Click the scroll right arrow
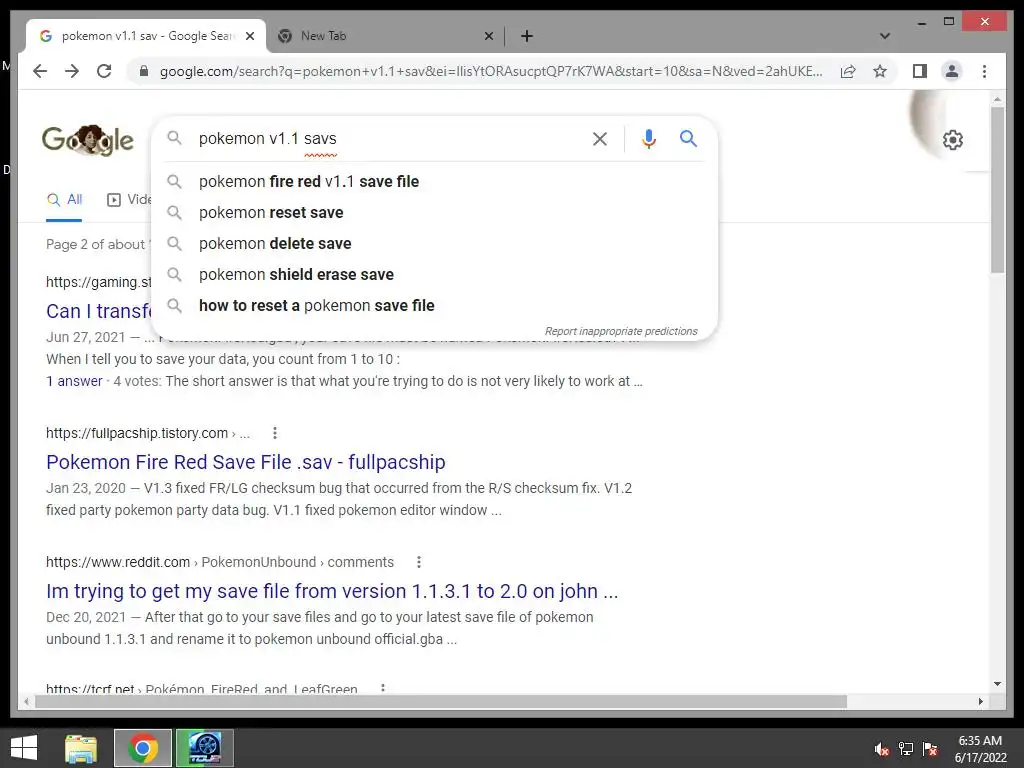Screen dimensions: 1024x768 980,701
